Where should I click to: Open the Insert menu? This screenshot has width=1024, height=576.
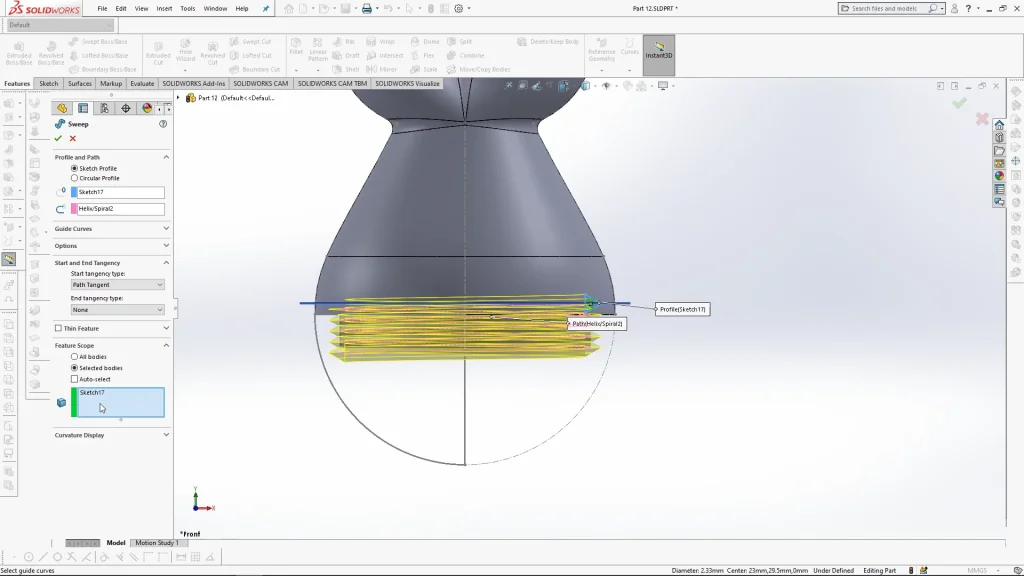click(164, 8)
